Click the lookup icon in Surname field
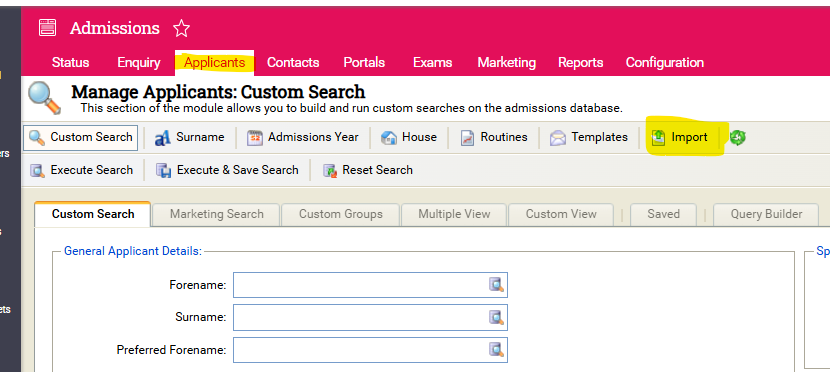 tap(496, 317)
